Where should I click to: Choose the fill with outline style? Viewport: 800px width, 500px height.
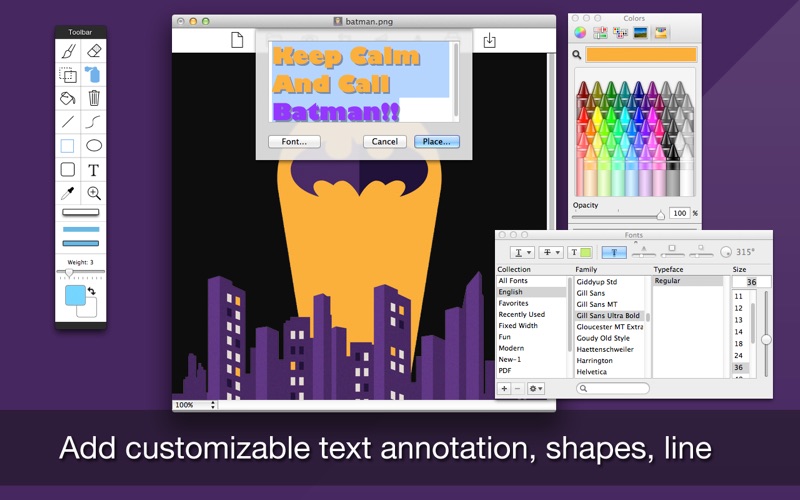(x=81, y=243)
